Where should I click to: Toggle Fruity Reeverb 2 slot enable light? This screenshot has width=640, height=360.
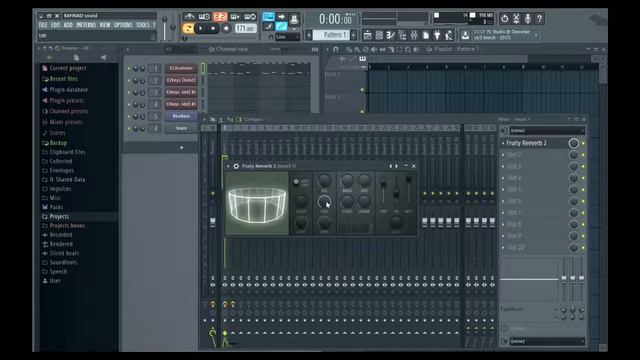583,143
